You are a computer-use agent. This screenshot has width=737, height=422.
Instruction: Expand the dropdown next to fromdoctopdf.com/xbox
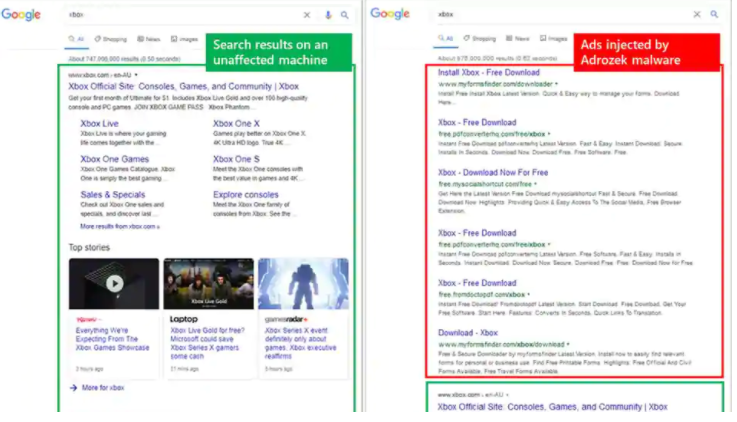[x=528, y=295]
